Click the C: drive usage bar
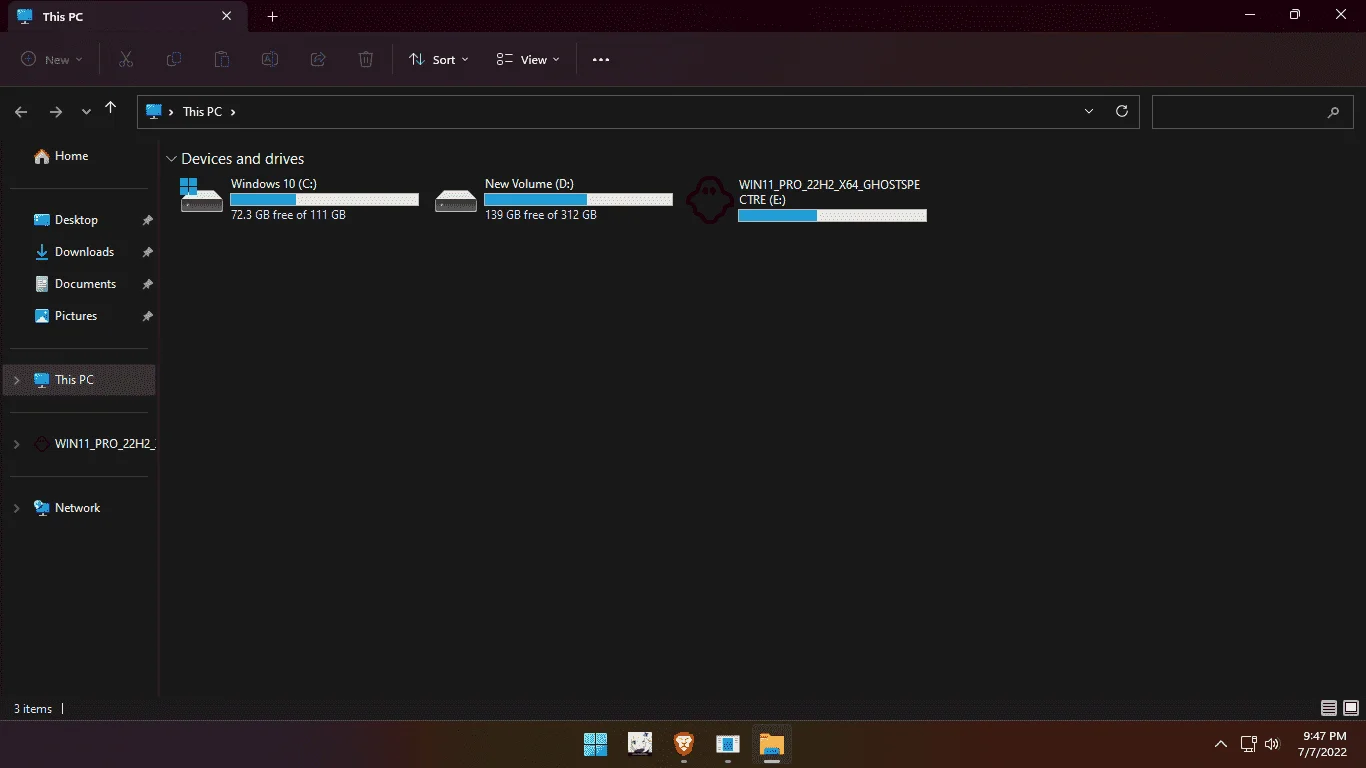This screenshot has height=768, width=1366. coord(324,200)
